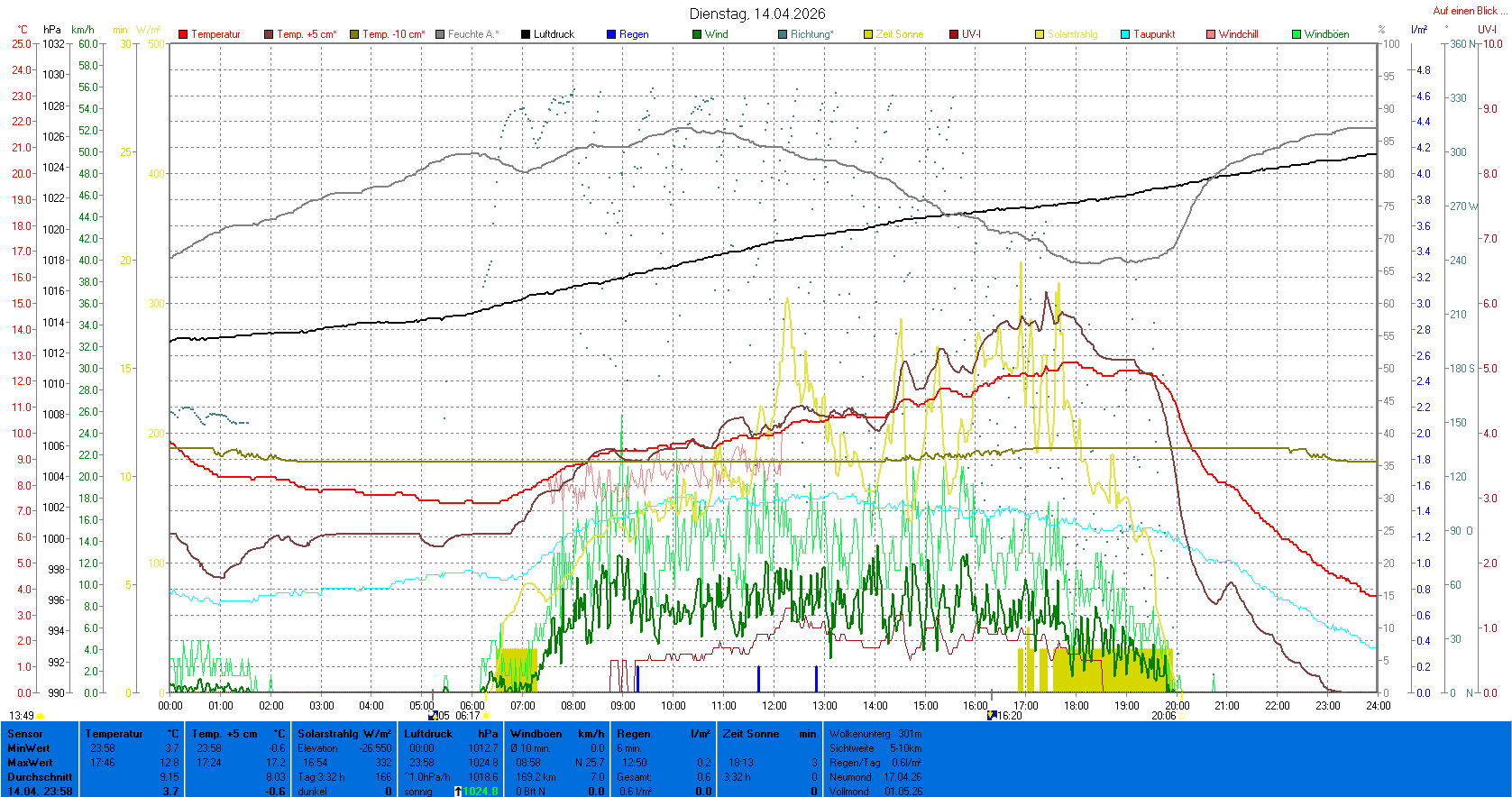Click the Zeit Sonne legend label
Screen dimensions: 1512x797
tap(899, 34)
